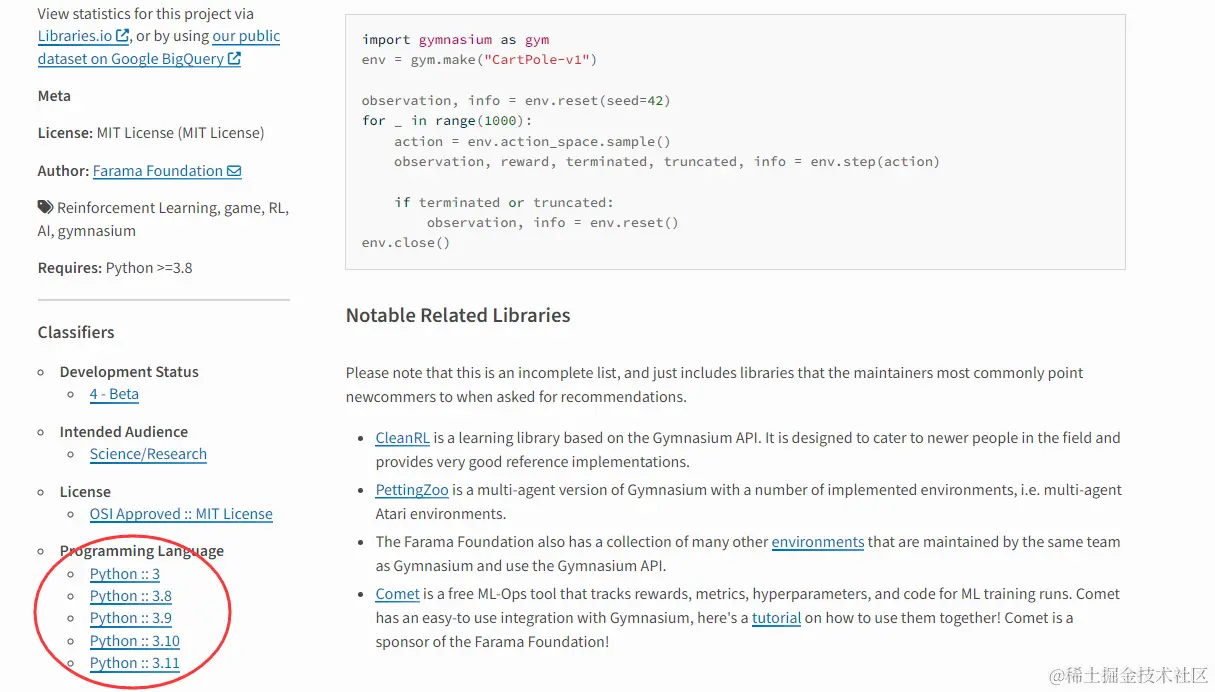Image resolution: width=1215 pixels, height=692 pixels.
Task: Open the Comet ML-Ops tool link
Action: pyautogui.click(x=397, y=594)
